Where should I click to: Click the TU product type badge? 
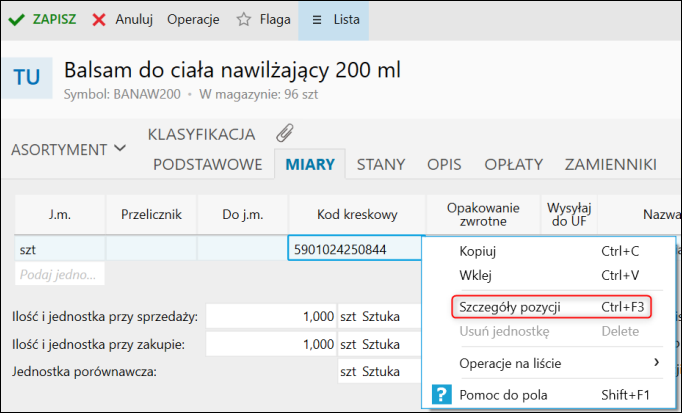click(x=27, y=77)
